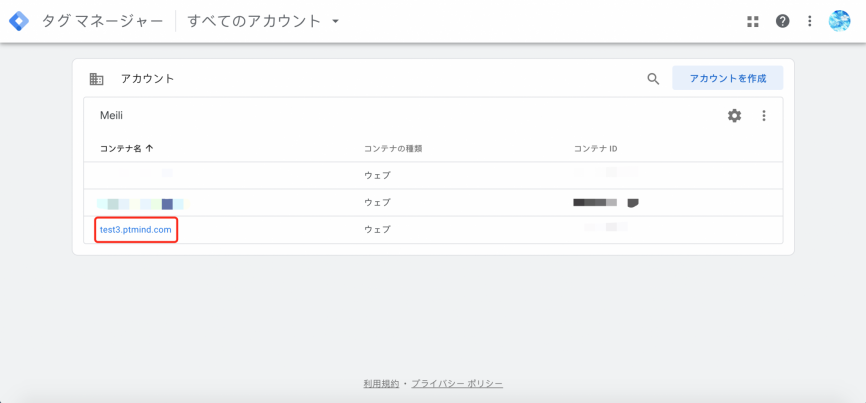
Task: Click the アカウント heading text
Action: click(147, 79)
